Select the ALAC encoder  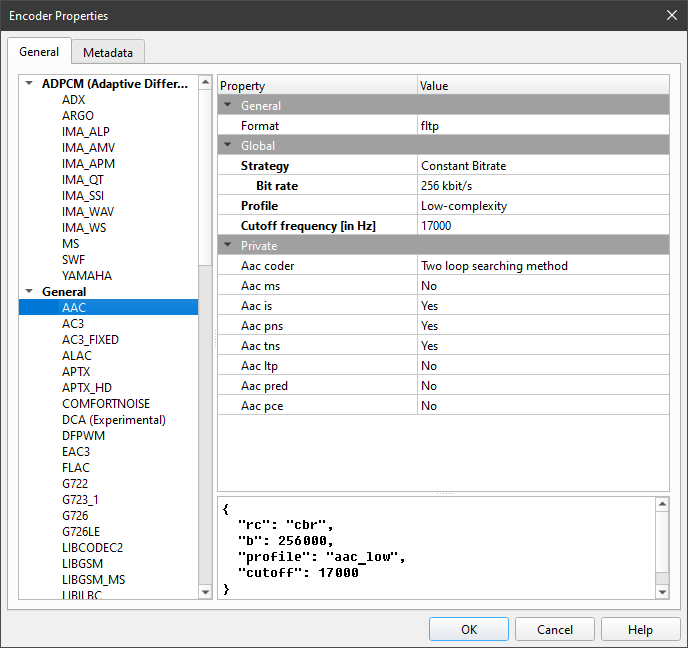tap(76, 356)
